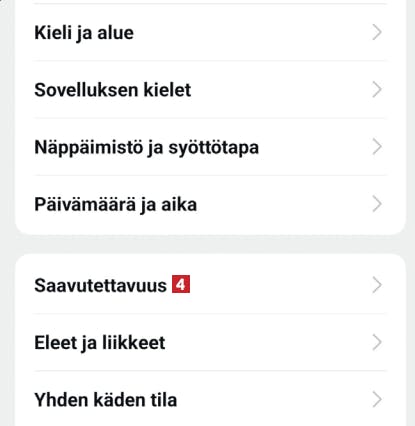Tap the arrow next to Sovelluksen kielet
Screen dimensions: 415x426
377,90
